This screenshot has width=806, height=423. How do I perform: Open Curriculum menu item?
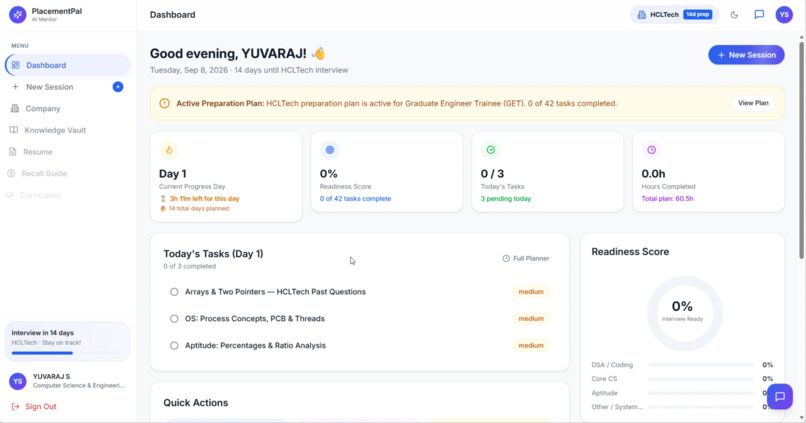coord(67,195)
